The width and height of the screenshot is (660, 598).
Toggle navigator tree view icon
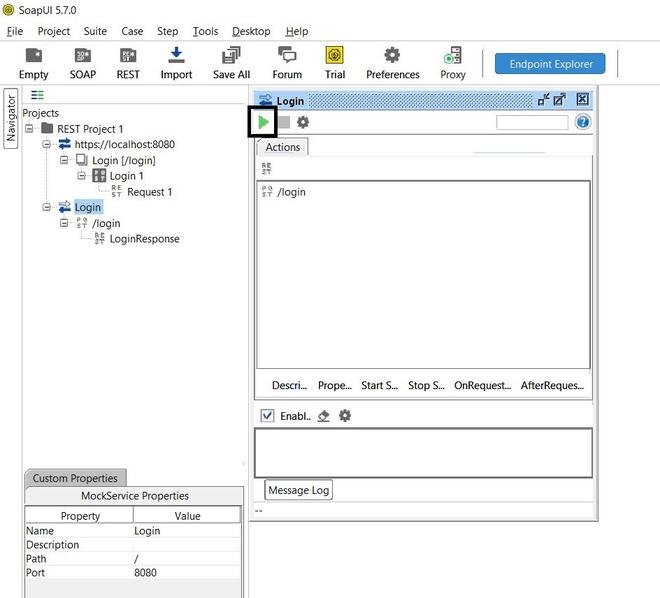[37, 95]
